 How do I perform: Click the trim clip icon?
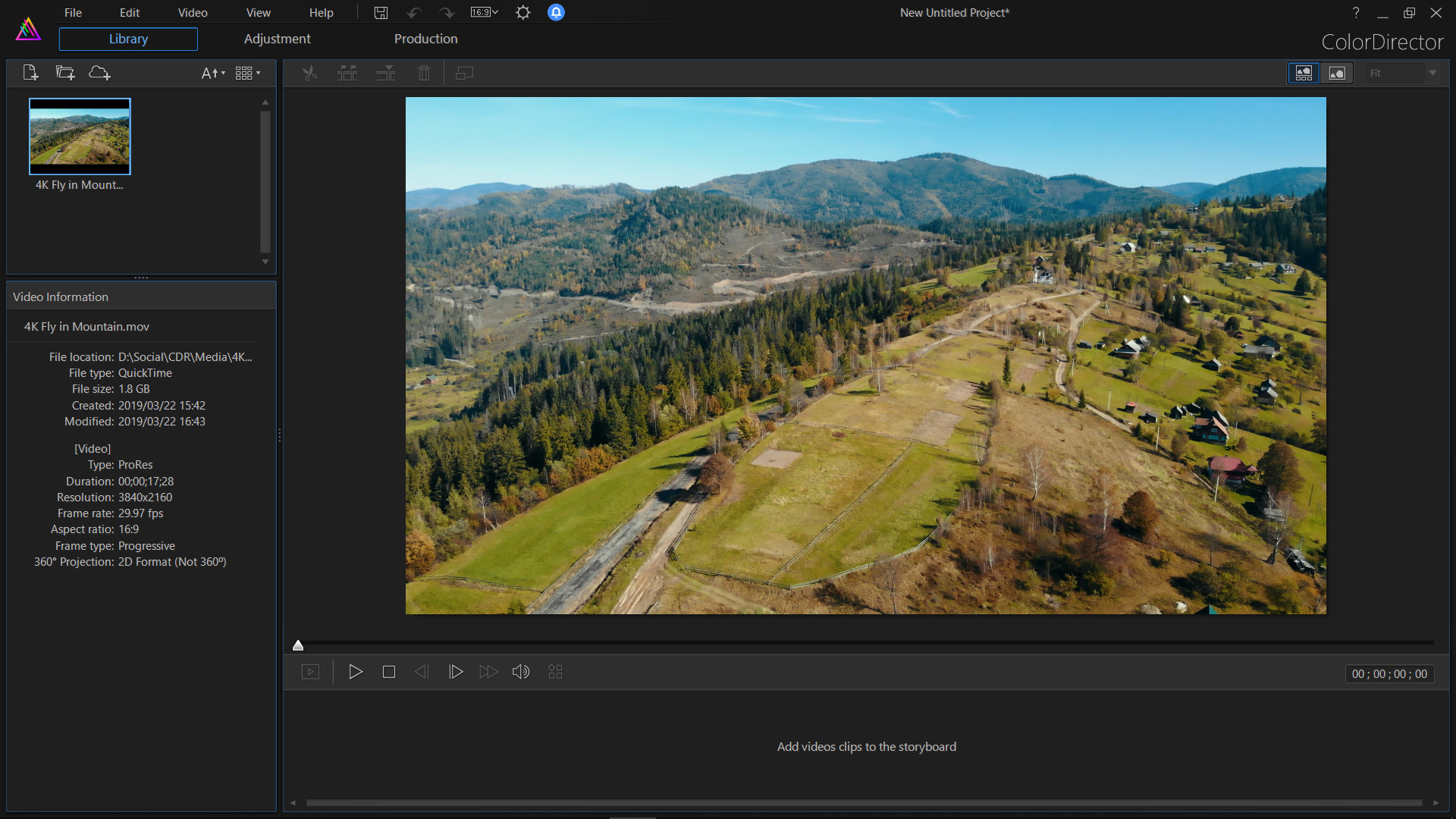click(385, 73)
